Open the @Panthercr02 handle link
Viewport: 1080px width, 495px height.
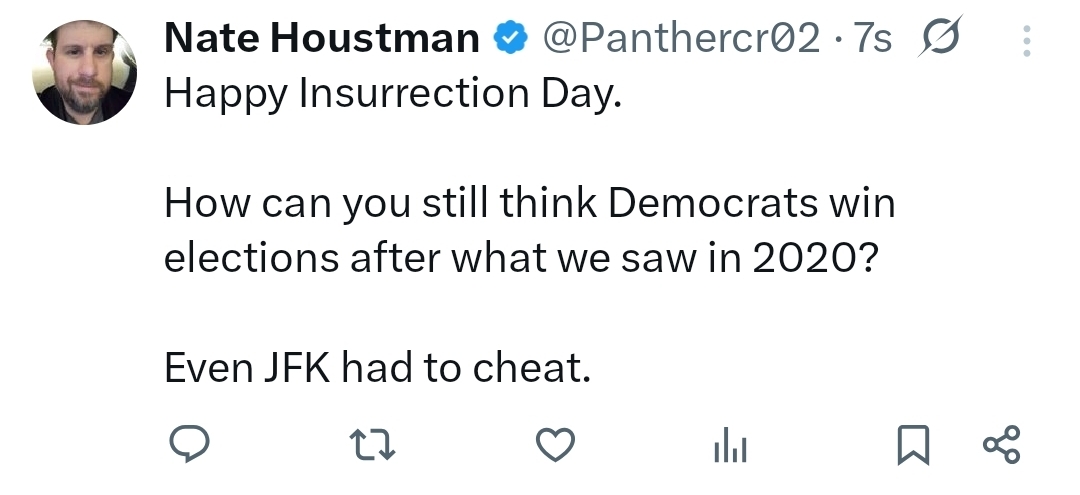[680, 39]
